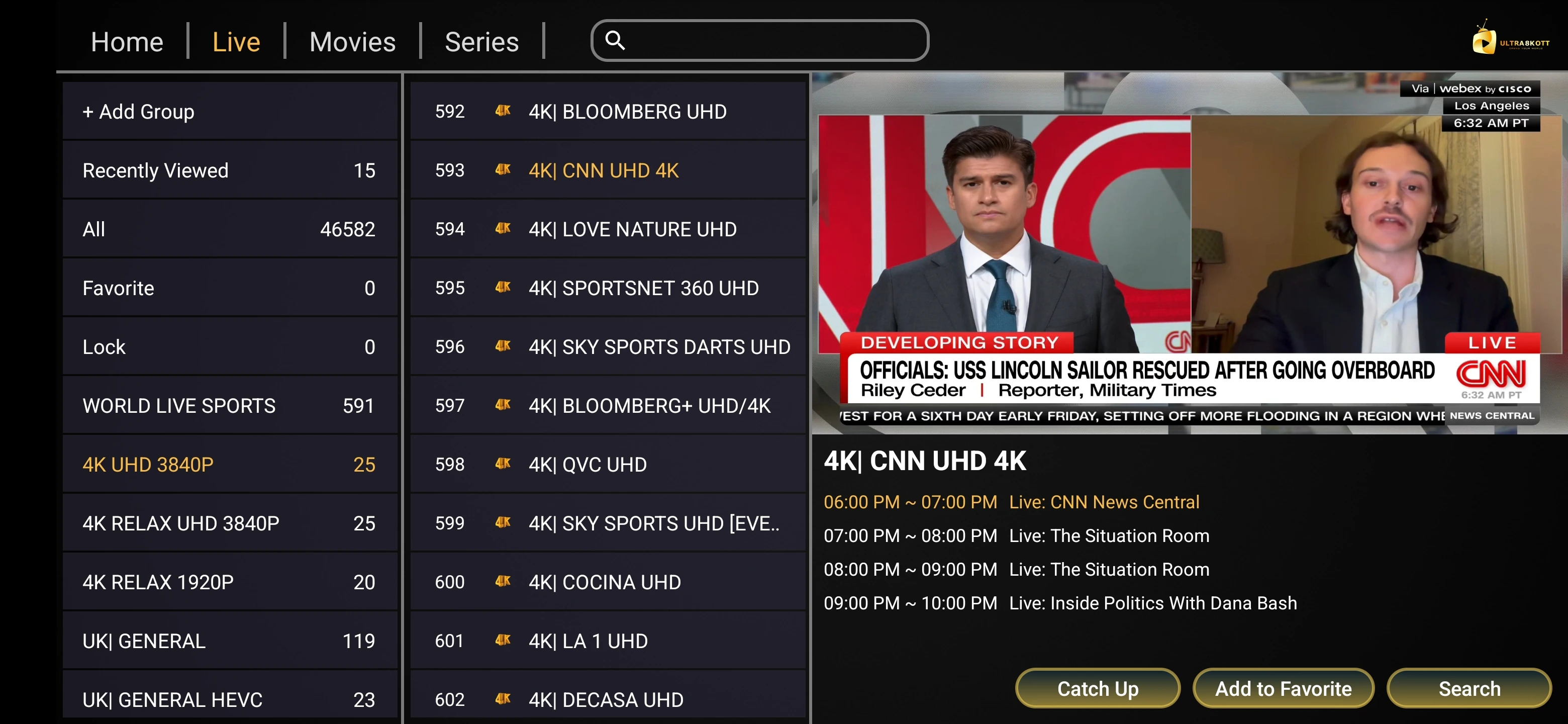Open the Favorite group
This screenshot has width=1568, height=724.
coord(230,288)
